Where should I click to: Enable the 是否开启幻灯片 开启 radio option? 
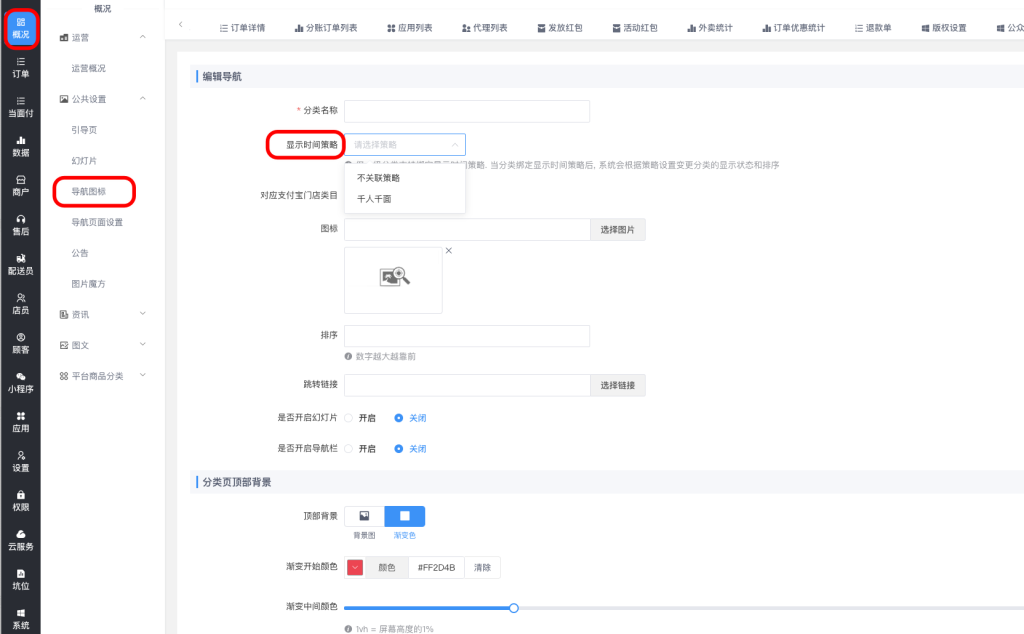pos(349,418)
